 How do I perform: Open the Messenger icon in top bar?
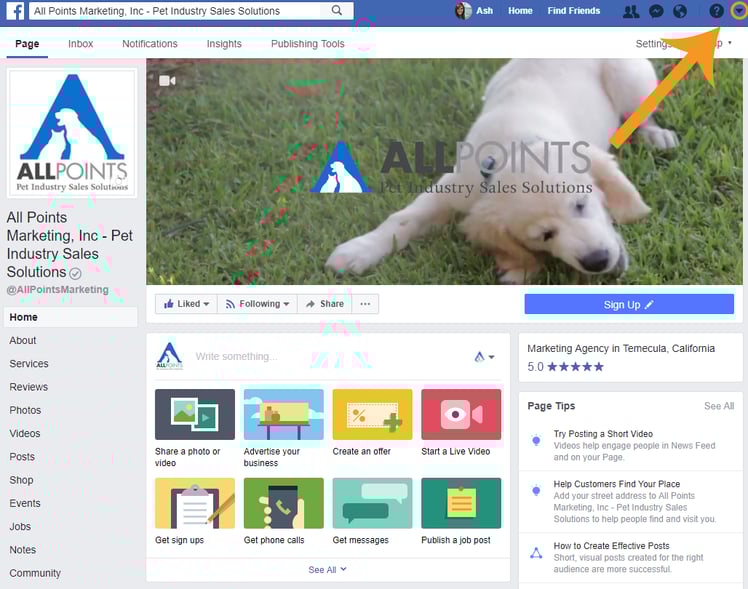pyautogui.click(x=656, y=11)
